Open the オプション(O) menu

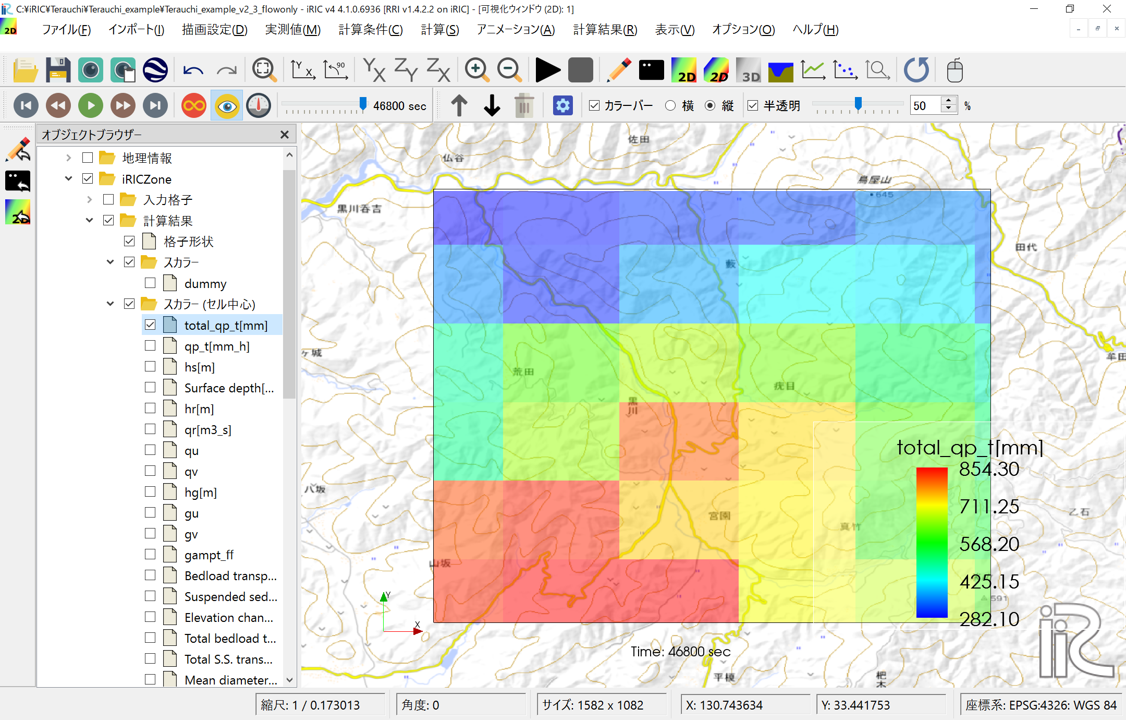pyautogui.click(x=743, y=29)
